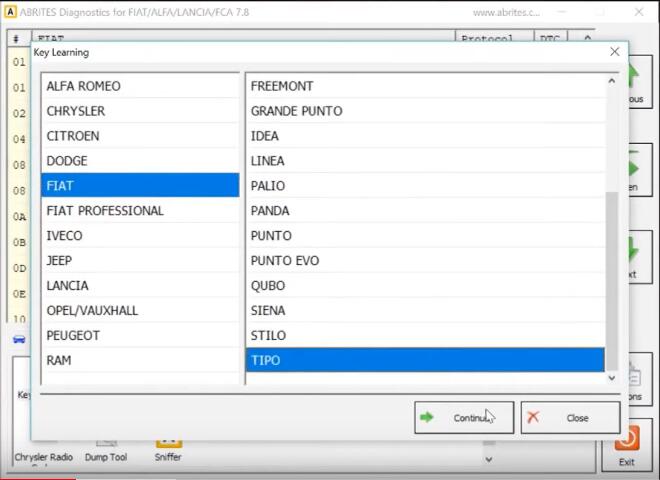The height and width of the screenshot is (480, 660).
Task: Select PEUGEOT in the brand list
Action: click(140, 335)
